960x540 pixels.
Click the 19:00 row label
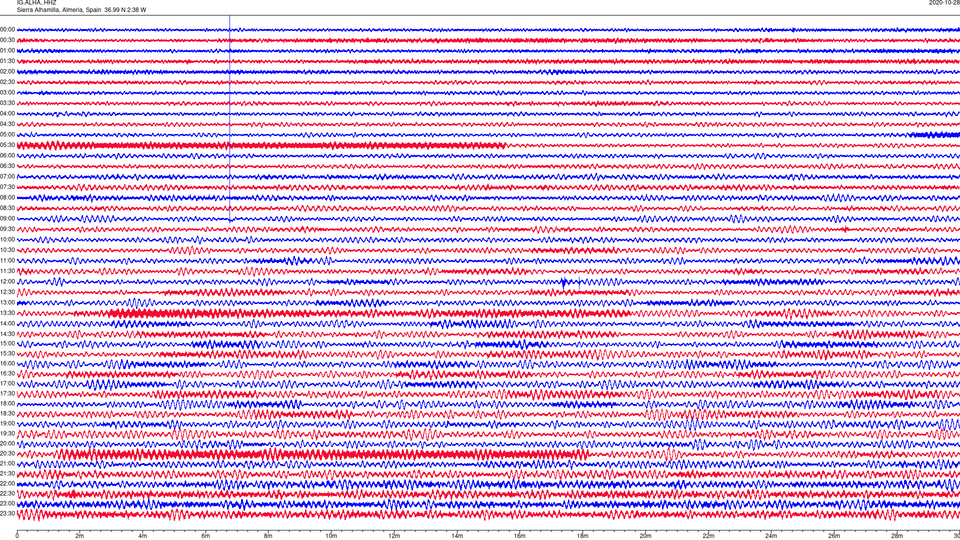click(x=7, y=424)
